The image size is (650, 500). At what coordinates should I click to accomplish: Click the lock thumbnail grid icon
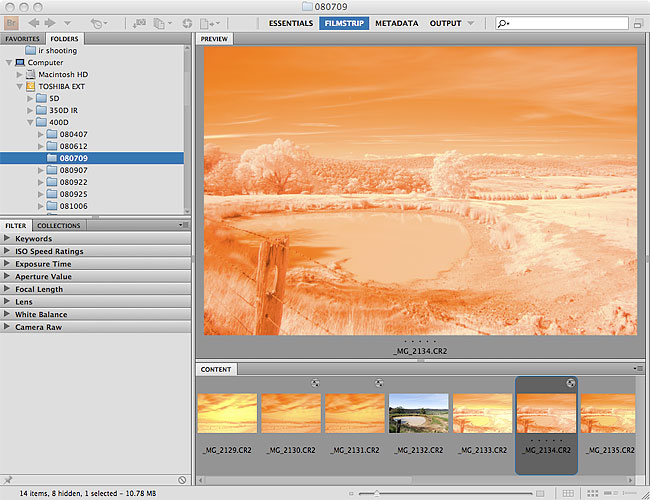tap(567, 493)
